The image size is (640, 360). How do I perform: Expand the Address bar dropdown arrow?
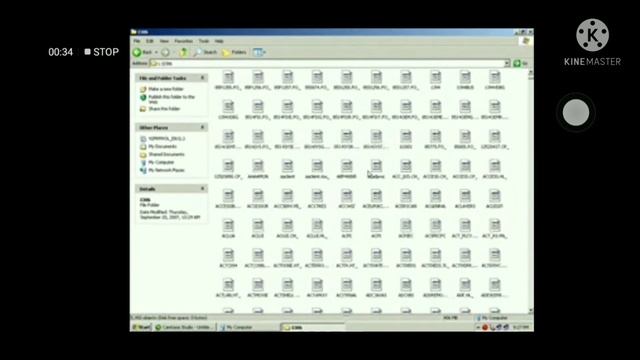(507, 63)
